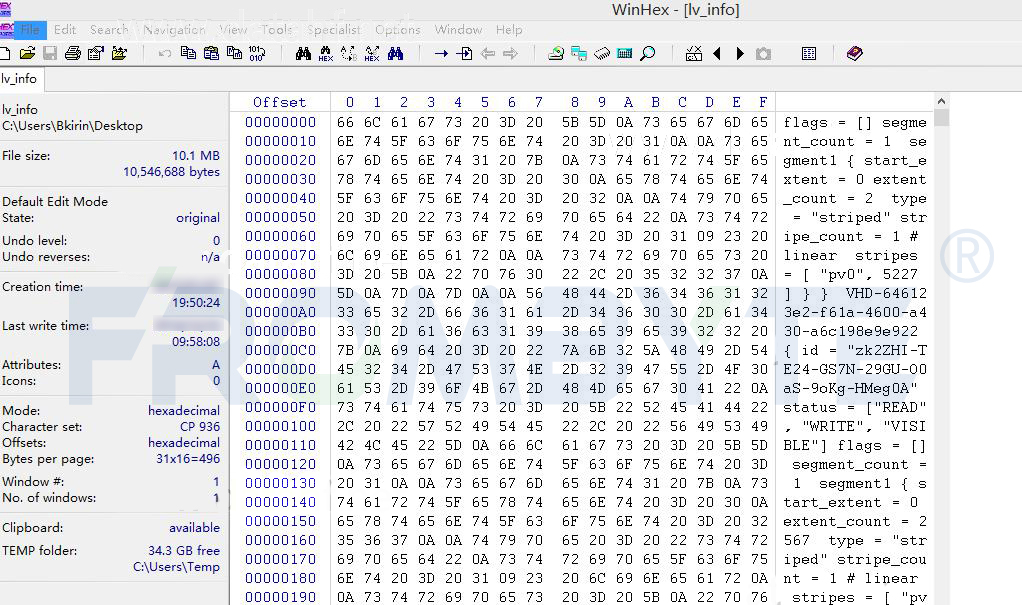
Task: Click the Back navigation arrow
Action: coord(488,53)
